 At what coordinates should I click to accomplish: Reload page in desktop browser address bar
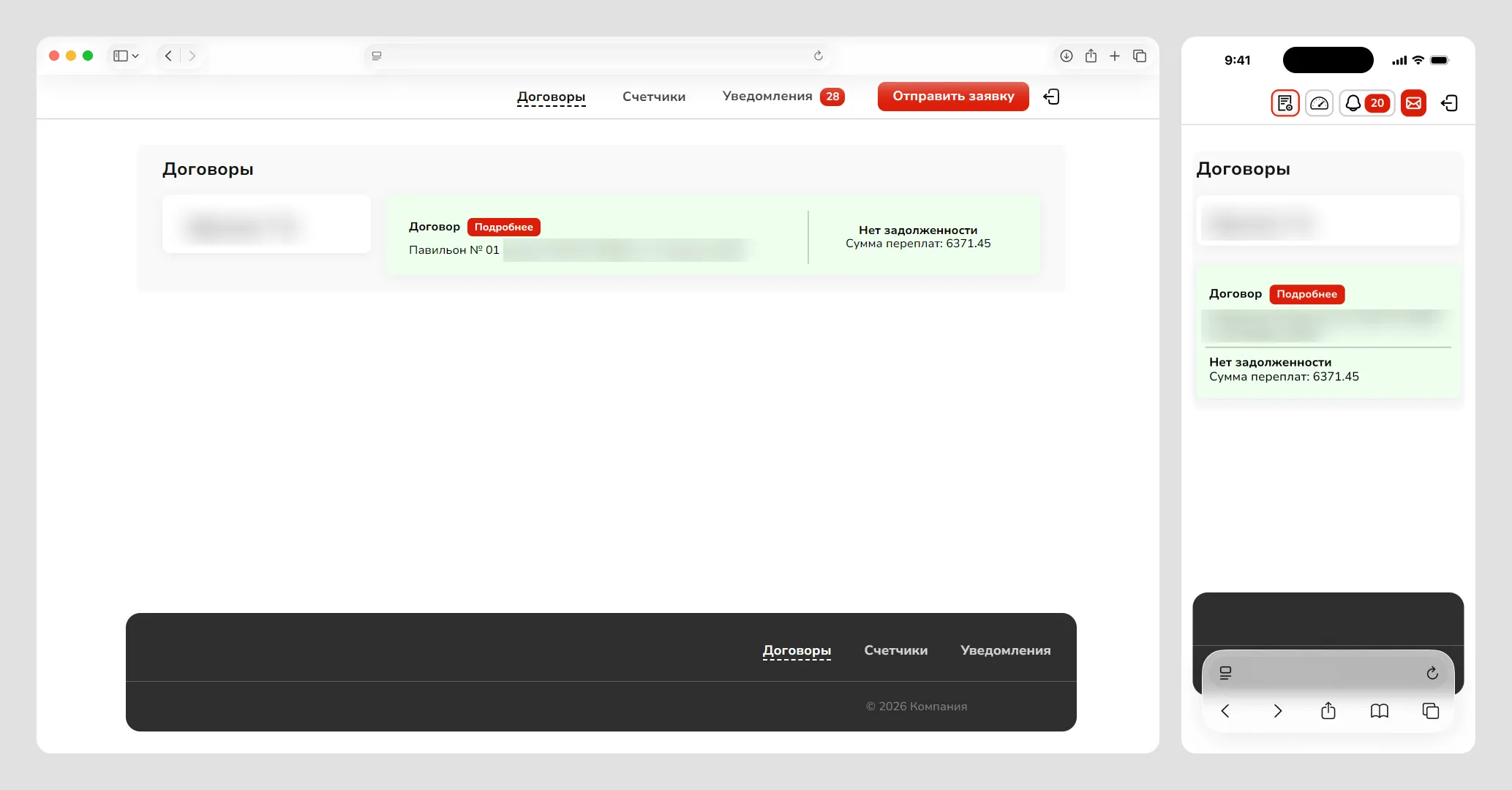[818, 56]
